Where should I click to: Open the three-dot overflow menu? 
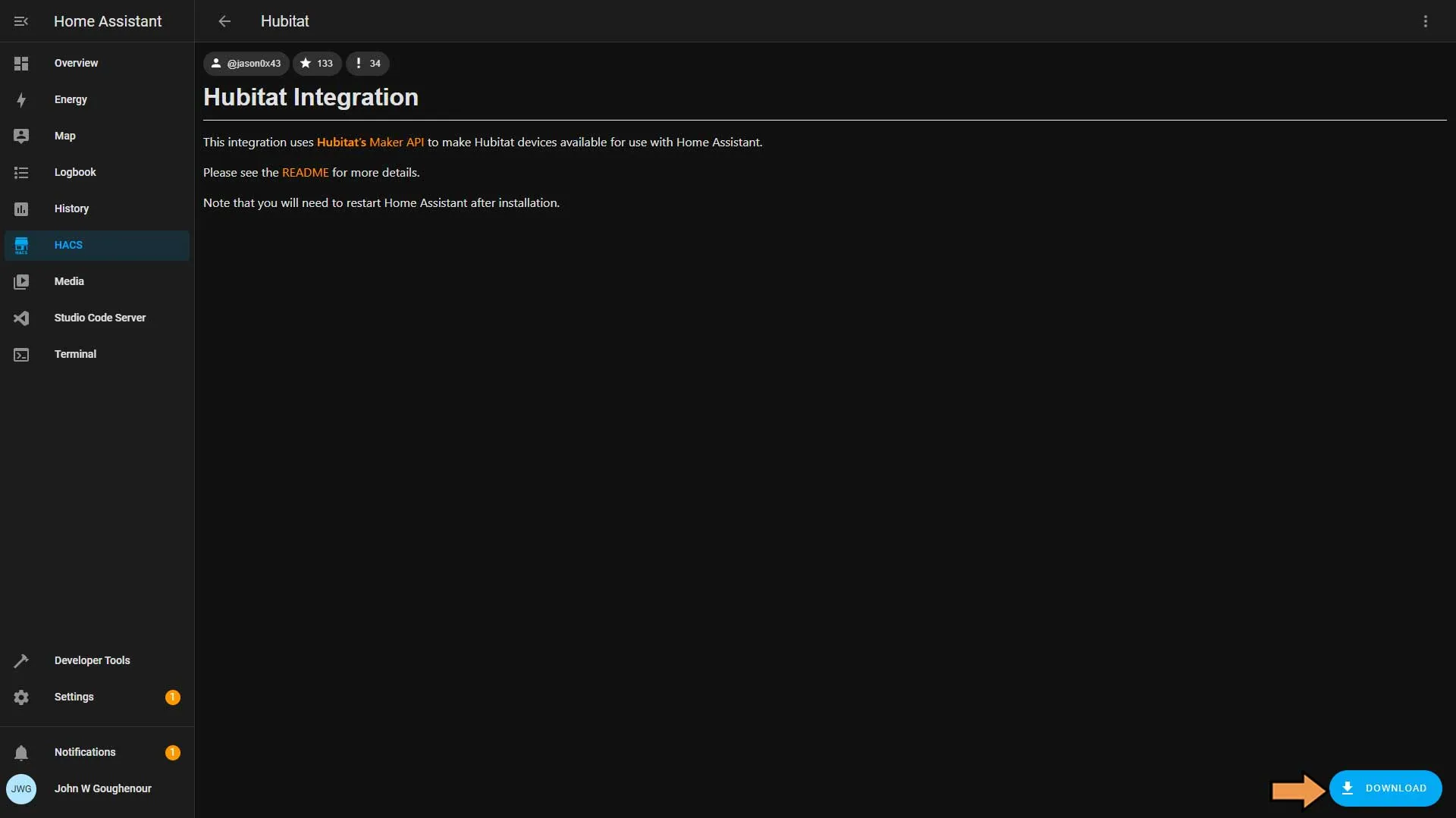(x=1426, y=21)
